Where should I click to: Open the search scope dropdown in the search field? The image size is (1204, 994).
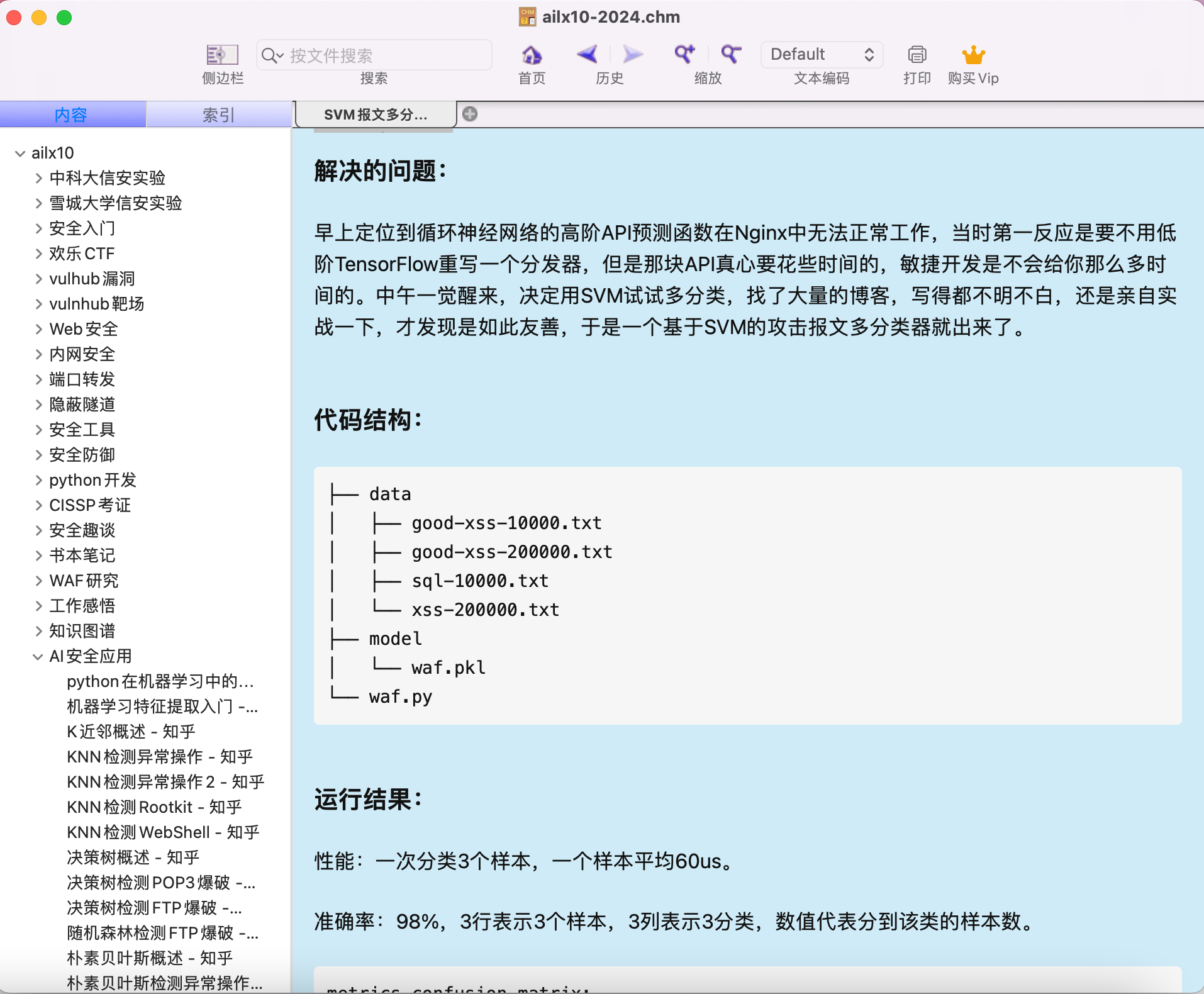(x=272, y=55)
